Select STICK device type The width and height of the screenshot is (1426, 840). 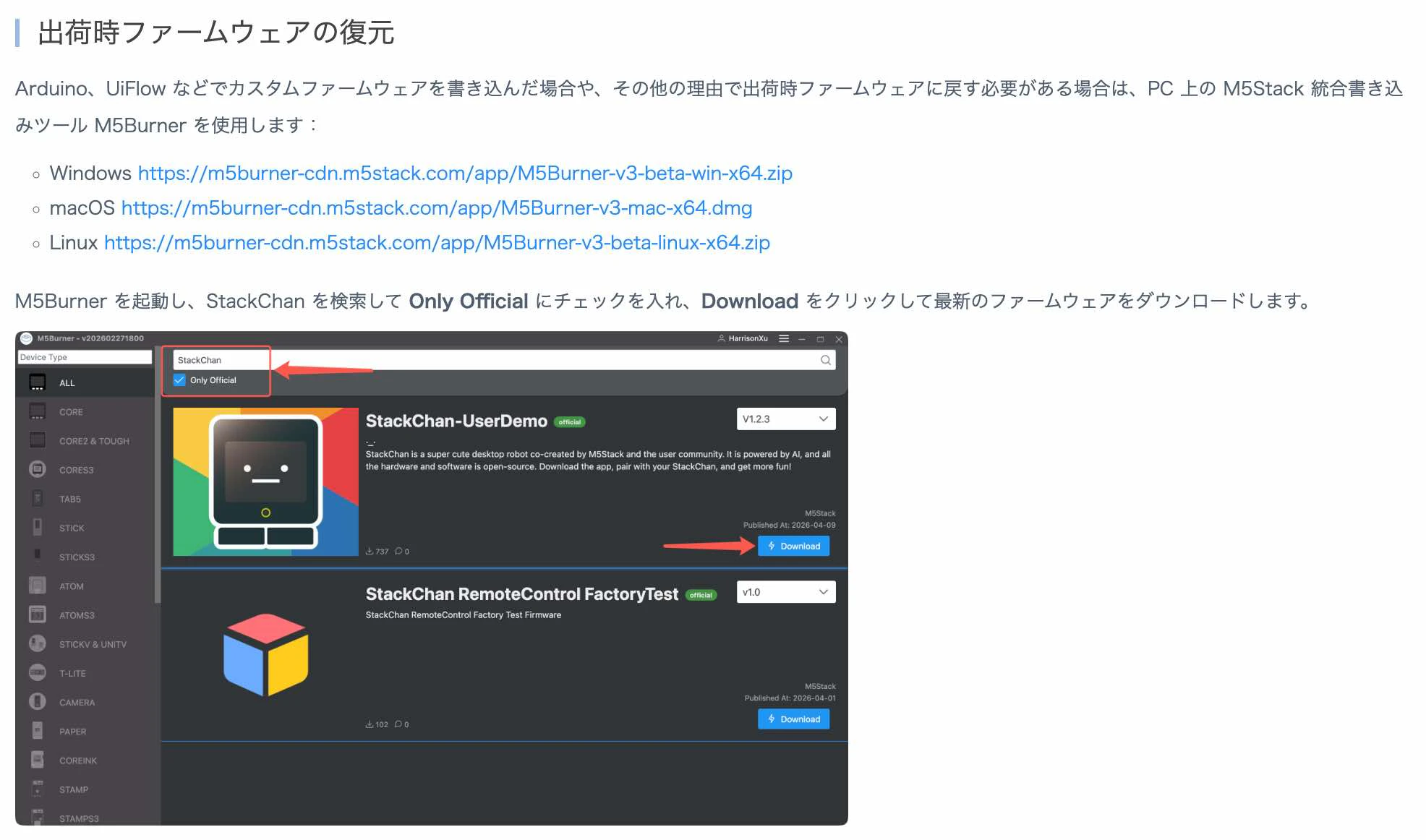[85, 528]
